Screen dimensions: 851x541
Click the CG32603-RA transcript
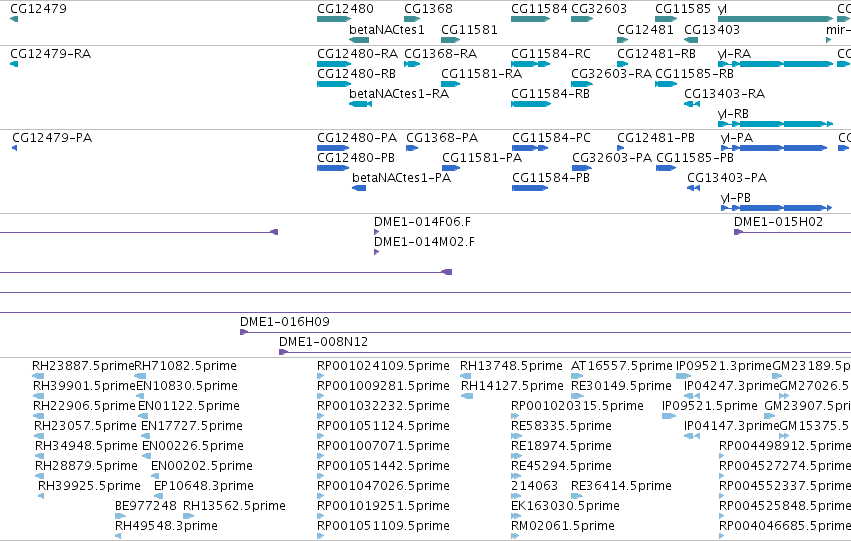click(x=582, y=84)
